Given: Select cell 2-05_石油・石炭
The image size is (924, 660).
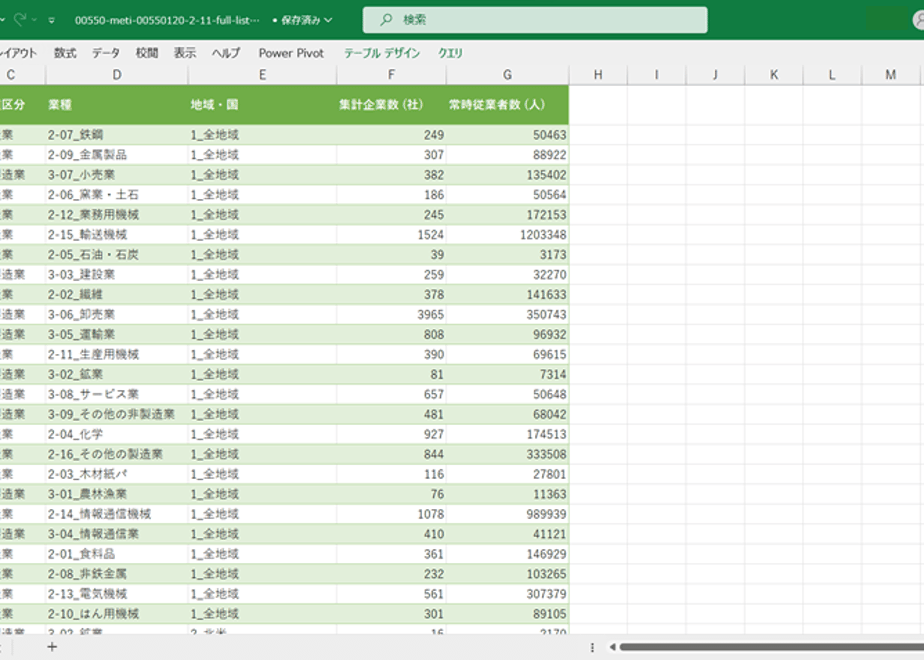Looking at the screenshot, I should pos(117,255).
